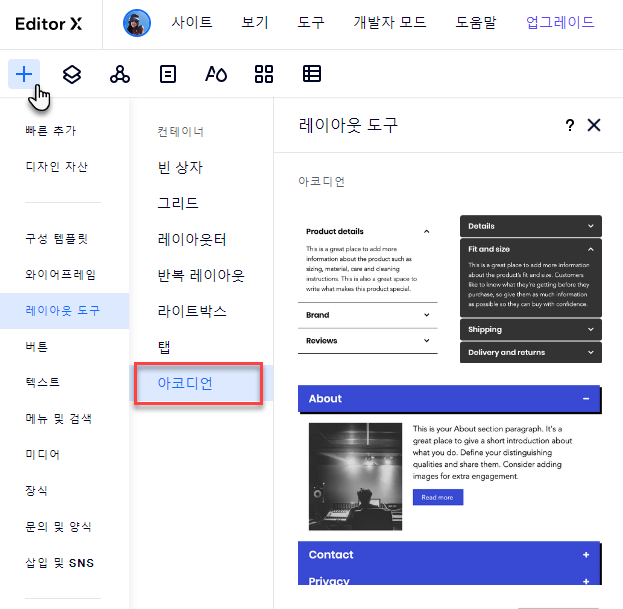Click the Read more button preview

437,497
